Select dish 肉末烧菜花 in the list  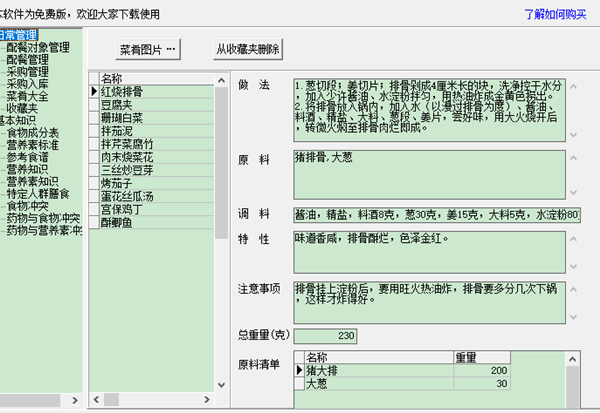[x=157, y=157]
